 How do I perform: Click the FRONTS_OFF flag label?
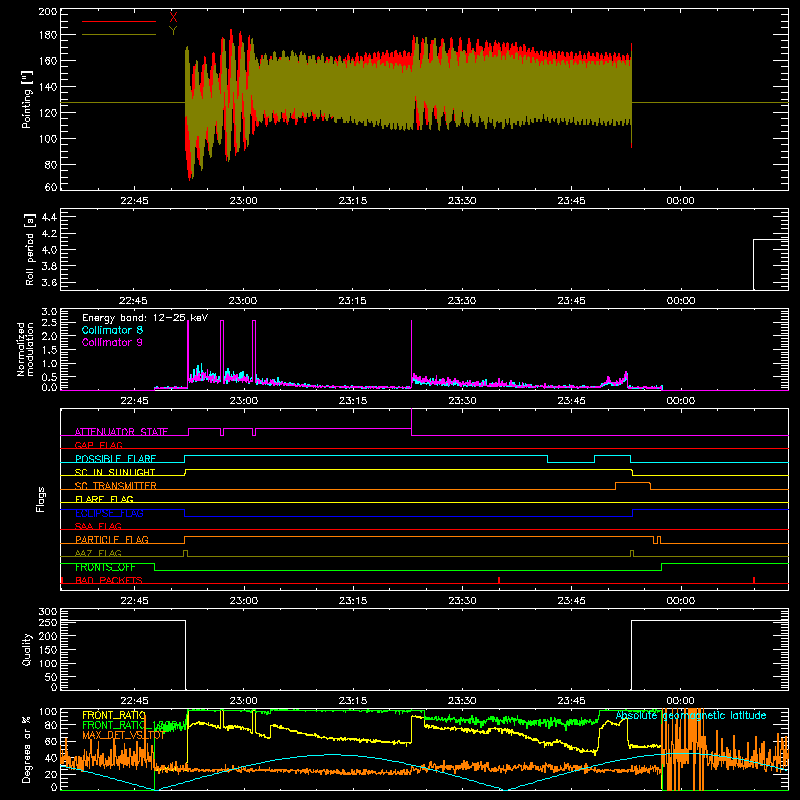point(105,567)
